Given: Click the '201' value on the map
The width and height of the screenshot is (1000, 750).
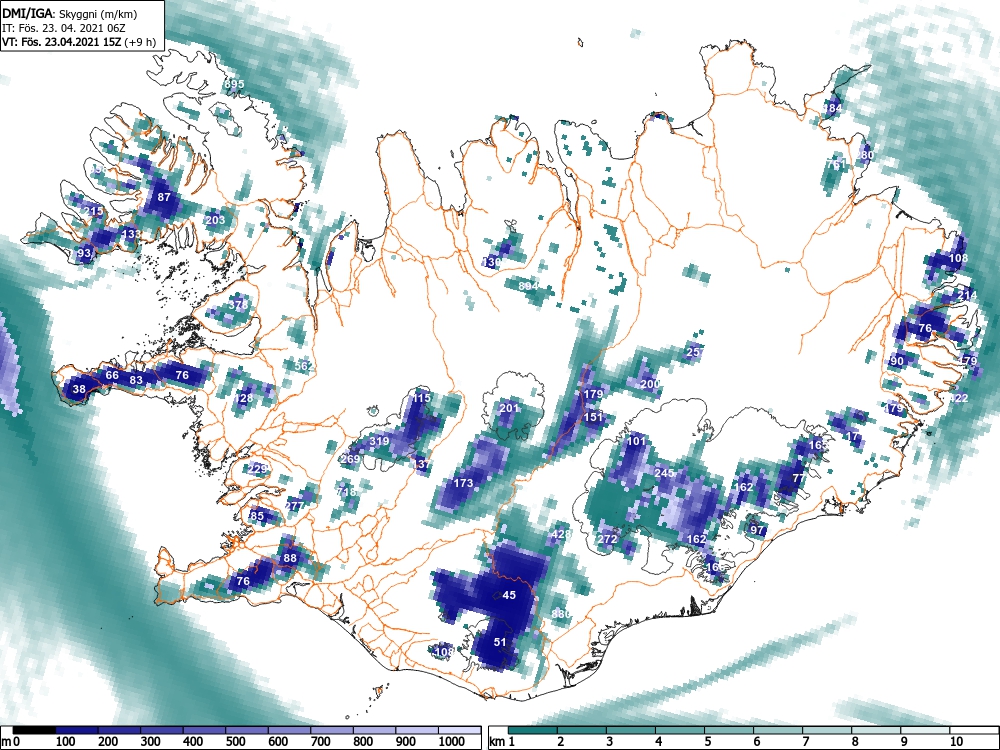Looking at the screenshot, I should 509,408.
